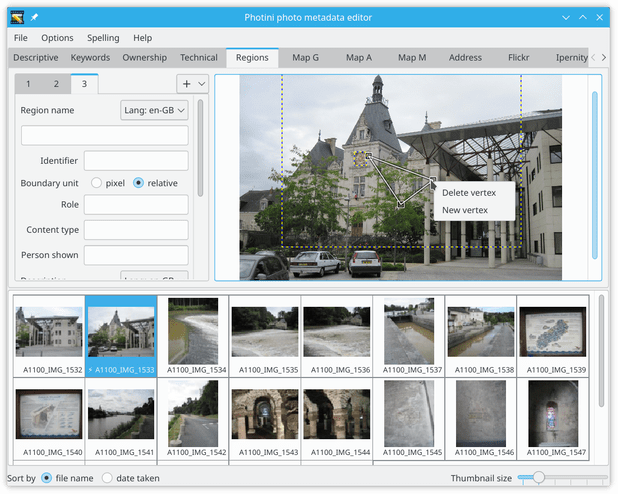Switch to the Technical tab

tap(199, 58)
